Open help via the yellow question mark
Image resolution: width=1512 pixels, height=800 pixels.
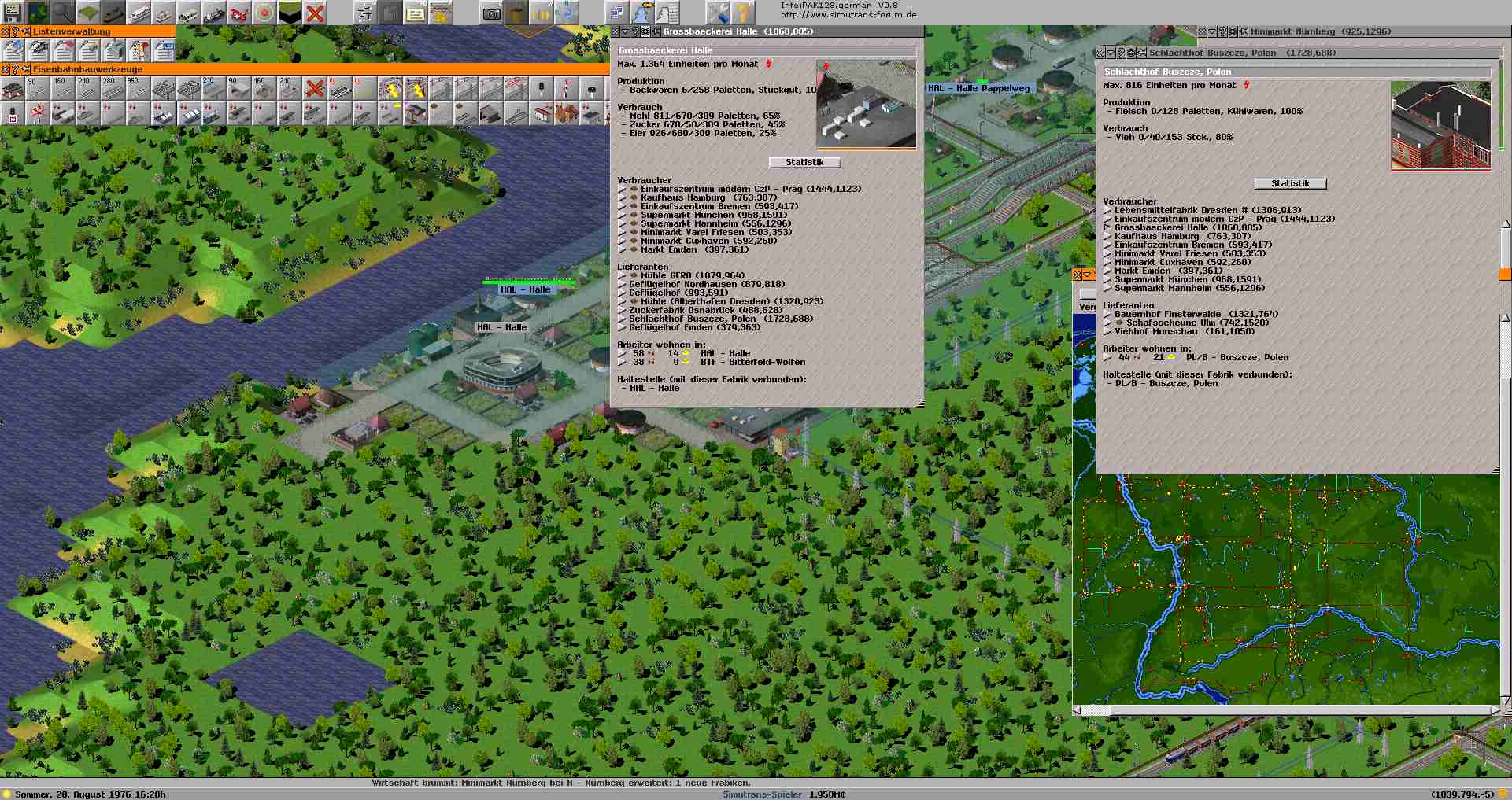pos(742,13)
